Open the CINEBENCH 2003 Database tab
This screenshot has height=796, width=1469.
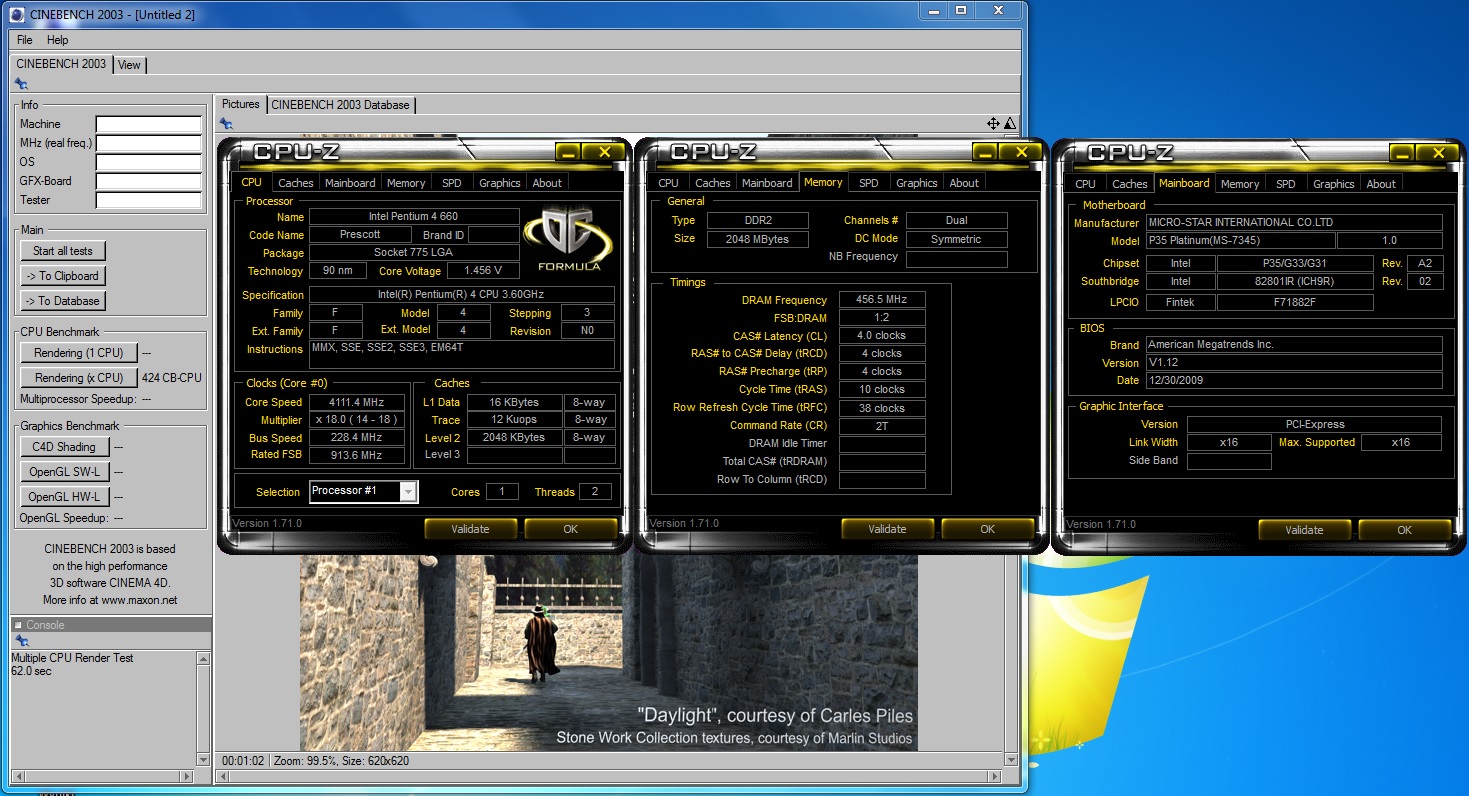[x=341, y=105]
